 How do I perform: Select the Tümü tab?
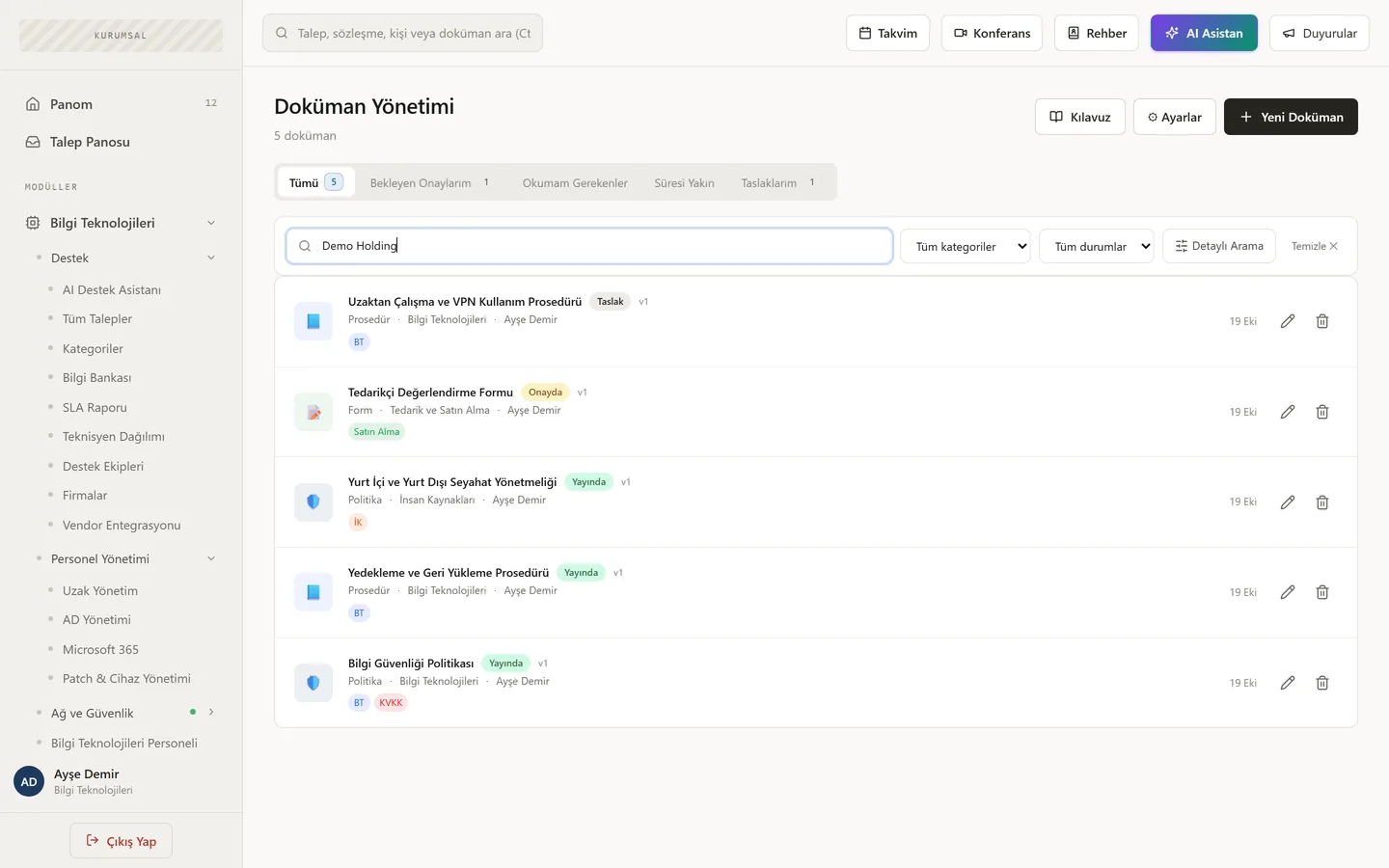[316, 182]
